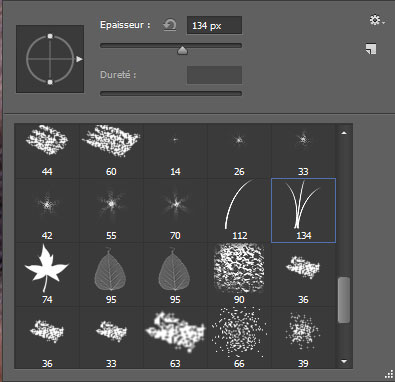Click the Dureté label
The width and height of the screenshot is (395, 382).
[118, 75]
